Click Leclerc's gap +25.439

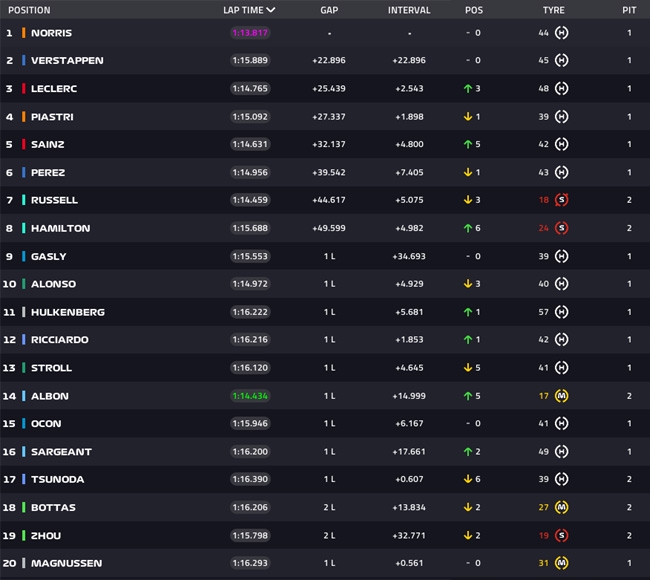coord(329,88)
